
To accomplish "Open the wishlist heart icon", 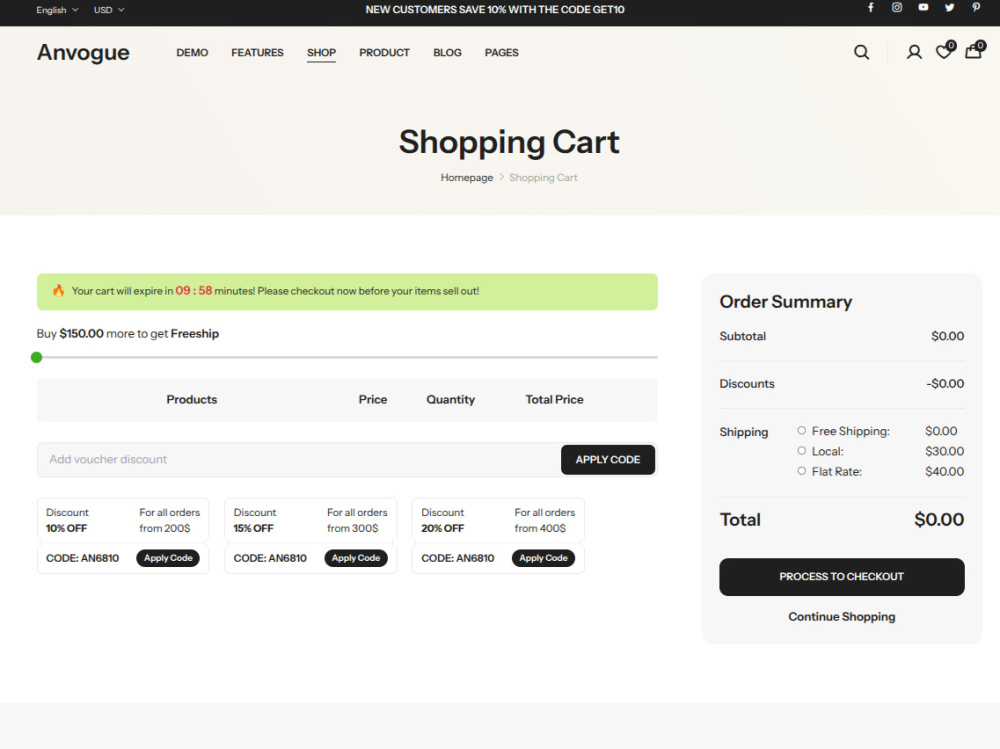I will 945,51.
